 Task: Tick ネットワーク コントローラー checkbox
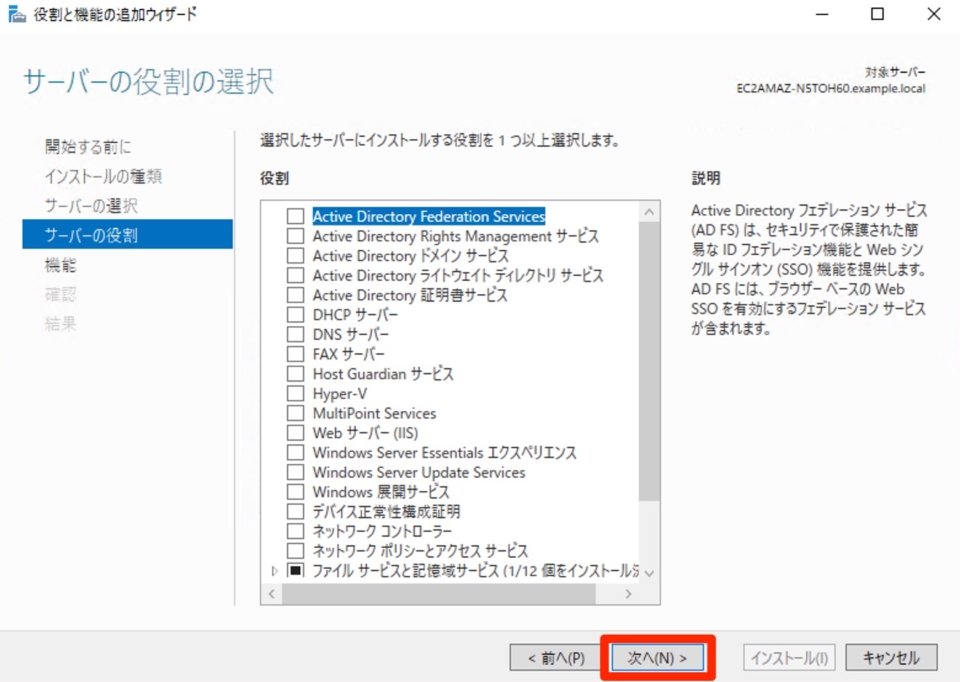(296, 531)
